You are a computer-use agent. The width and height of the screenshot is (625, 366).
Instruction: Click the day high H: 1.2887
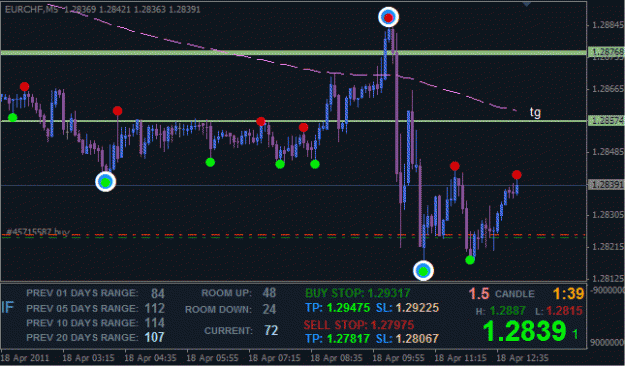501,311
